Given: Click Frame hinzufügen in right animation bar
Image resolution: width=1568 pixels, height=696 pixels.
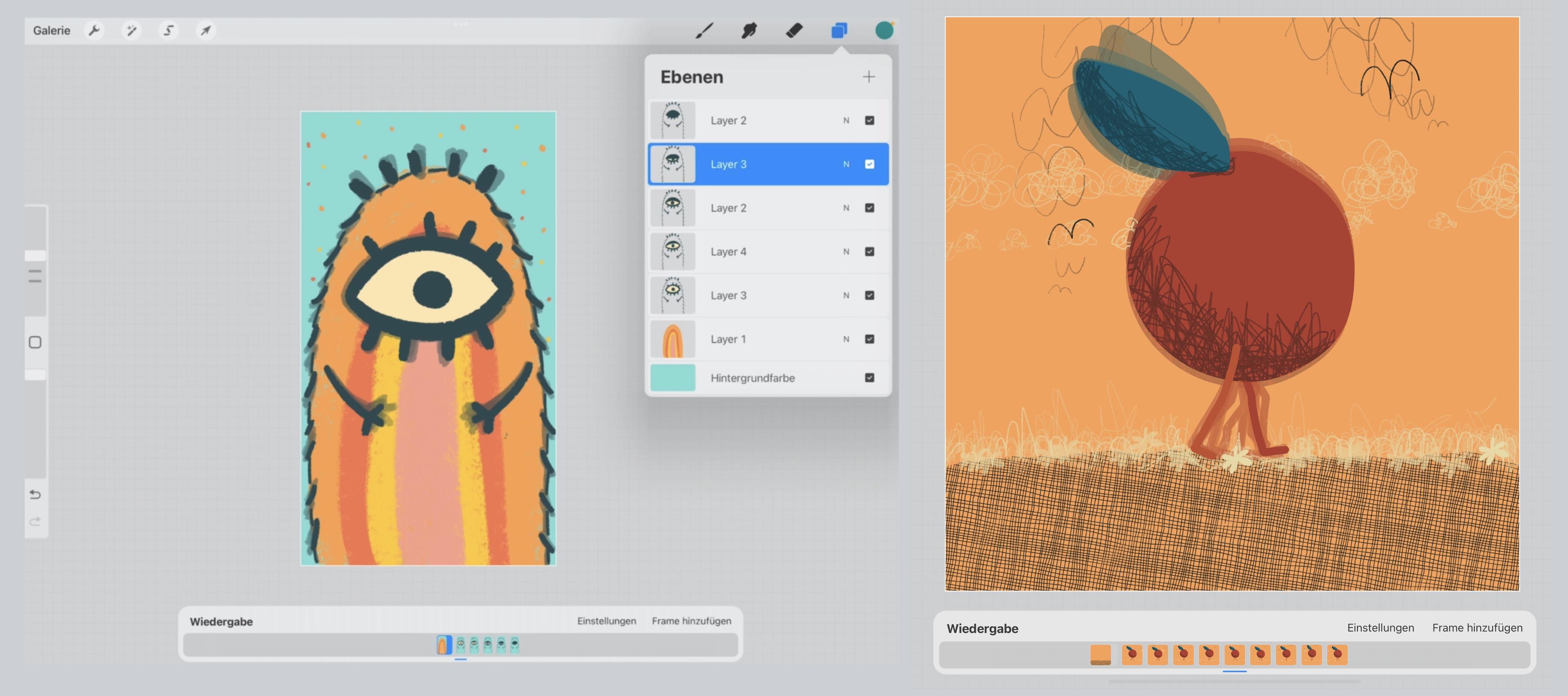Looking at the screenshot, I should tap(1477, 628).
